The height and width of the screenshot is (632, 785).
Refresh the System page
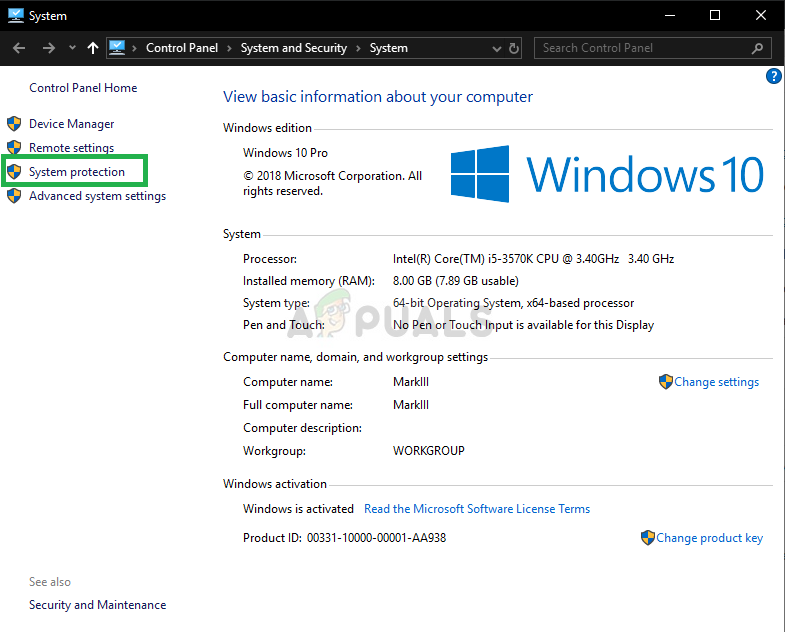(514, 48)
